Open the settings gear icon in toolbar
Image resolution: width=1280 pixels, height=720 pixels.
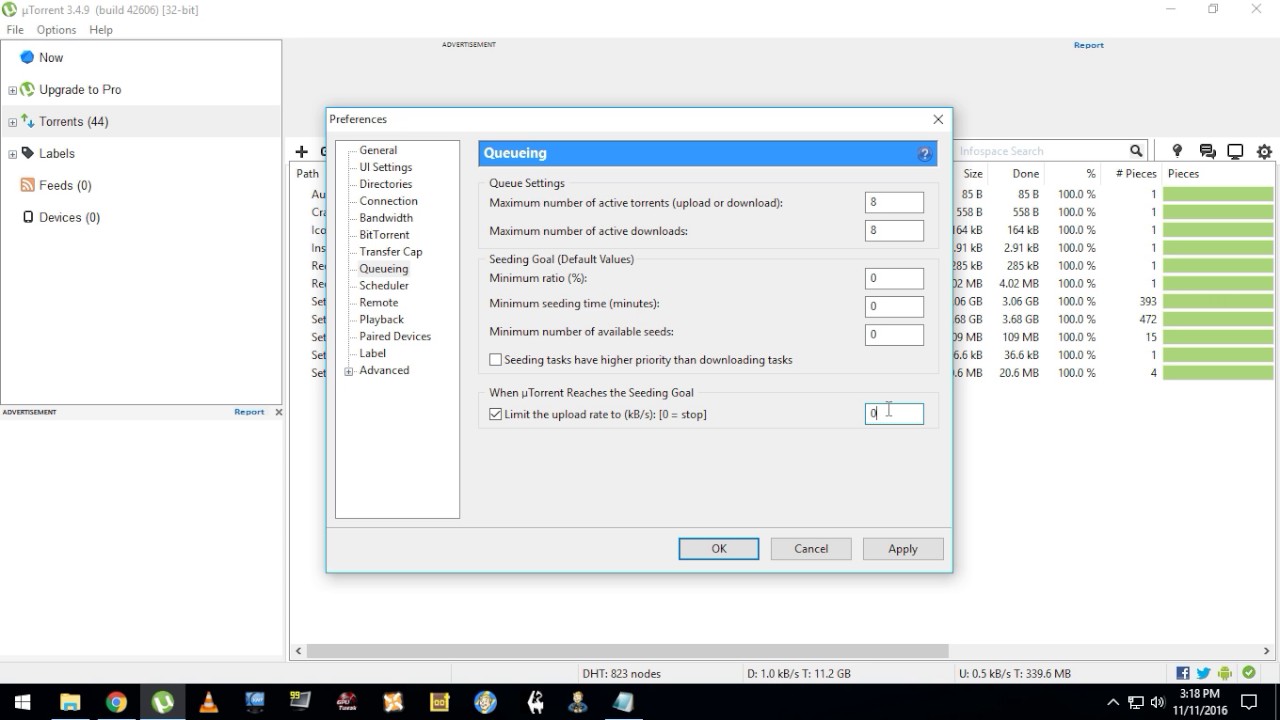tap(1264, 152)
